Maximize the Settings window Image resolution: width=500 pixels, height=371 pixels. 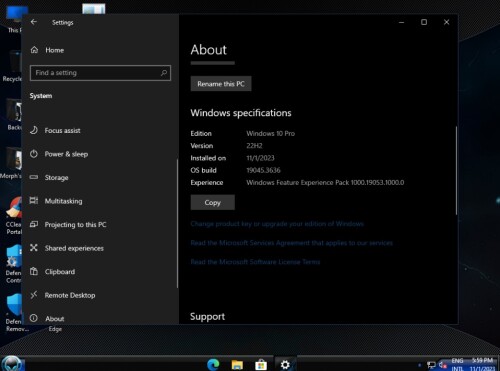pos(424,22)
